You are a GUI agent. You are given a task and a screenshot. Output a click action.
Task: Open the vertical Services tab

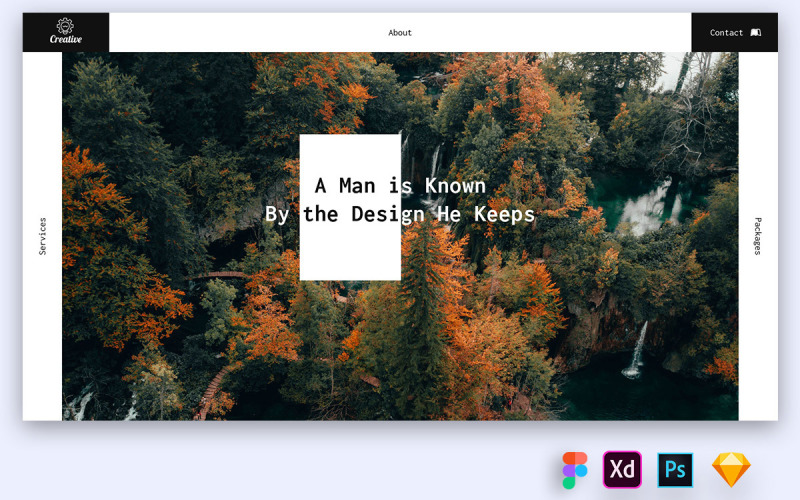[43, 236]
